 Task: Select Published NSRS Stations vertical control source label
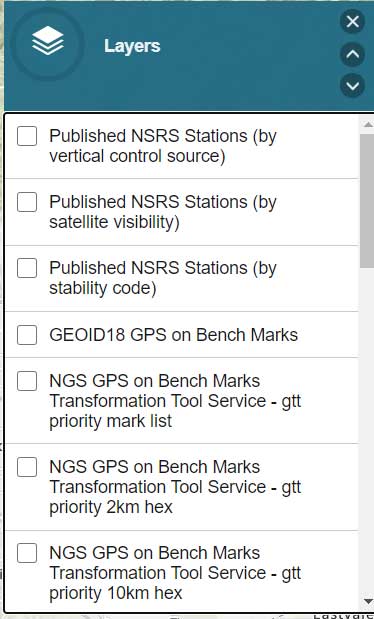click(x=163, y=146)
